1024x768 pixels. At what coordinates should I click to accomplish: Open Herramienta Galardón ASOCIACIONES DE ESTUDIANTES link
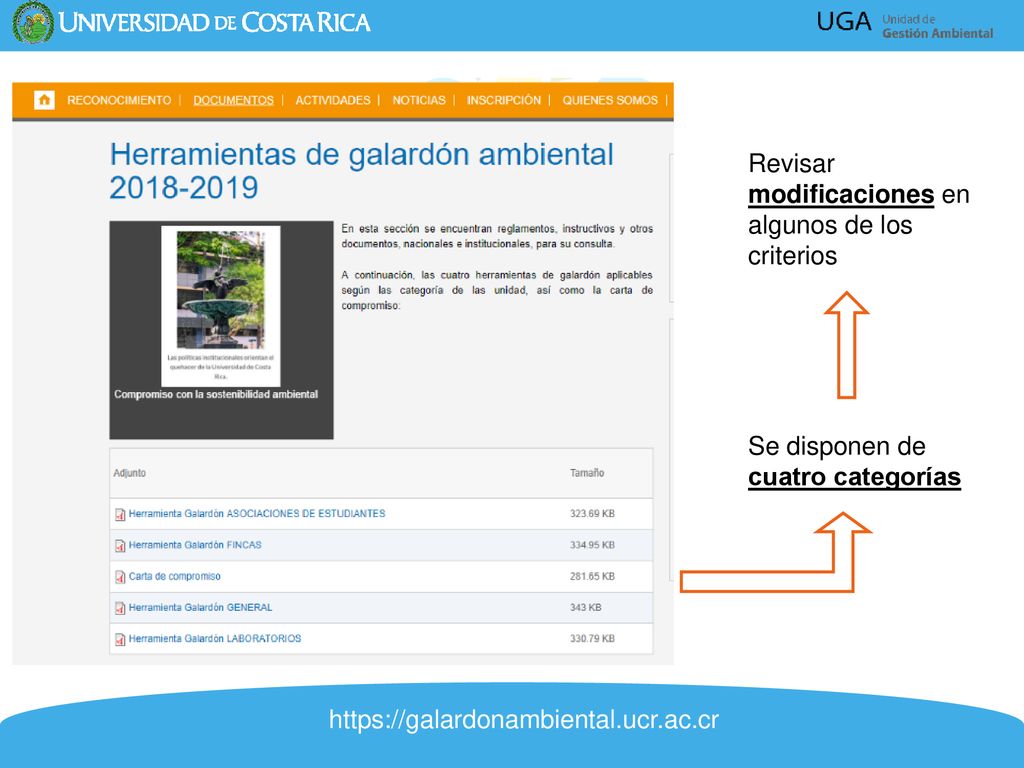[x=257, y=514]
